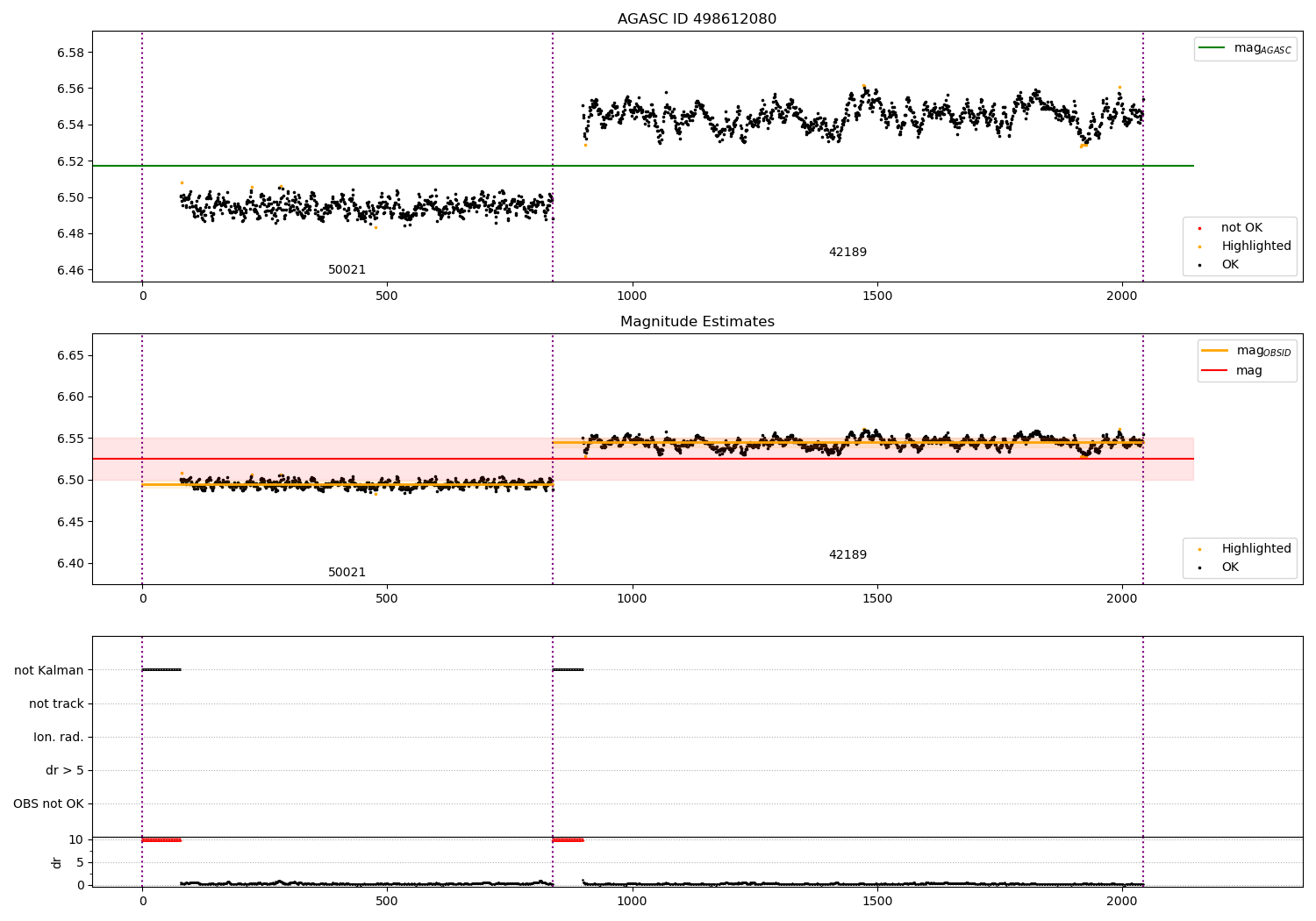1316x921 pixels.
Task: Select the 1500 x-axis tick of Magnitude Estimates plot
Action: [876, 599]
